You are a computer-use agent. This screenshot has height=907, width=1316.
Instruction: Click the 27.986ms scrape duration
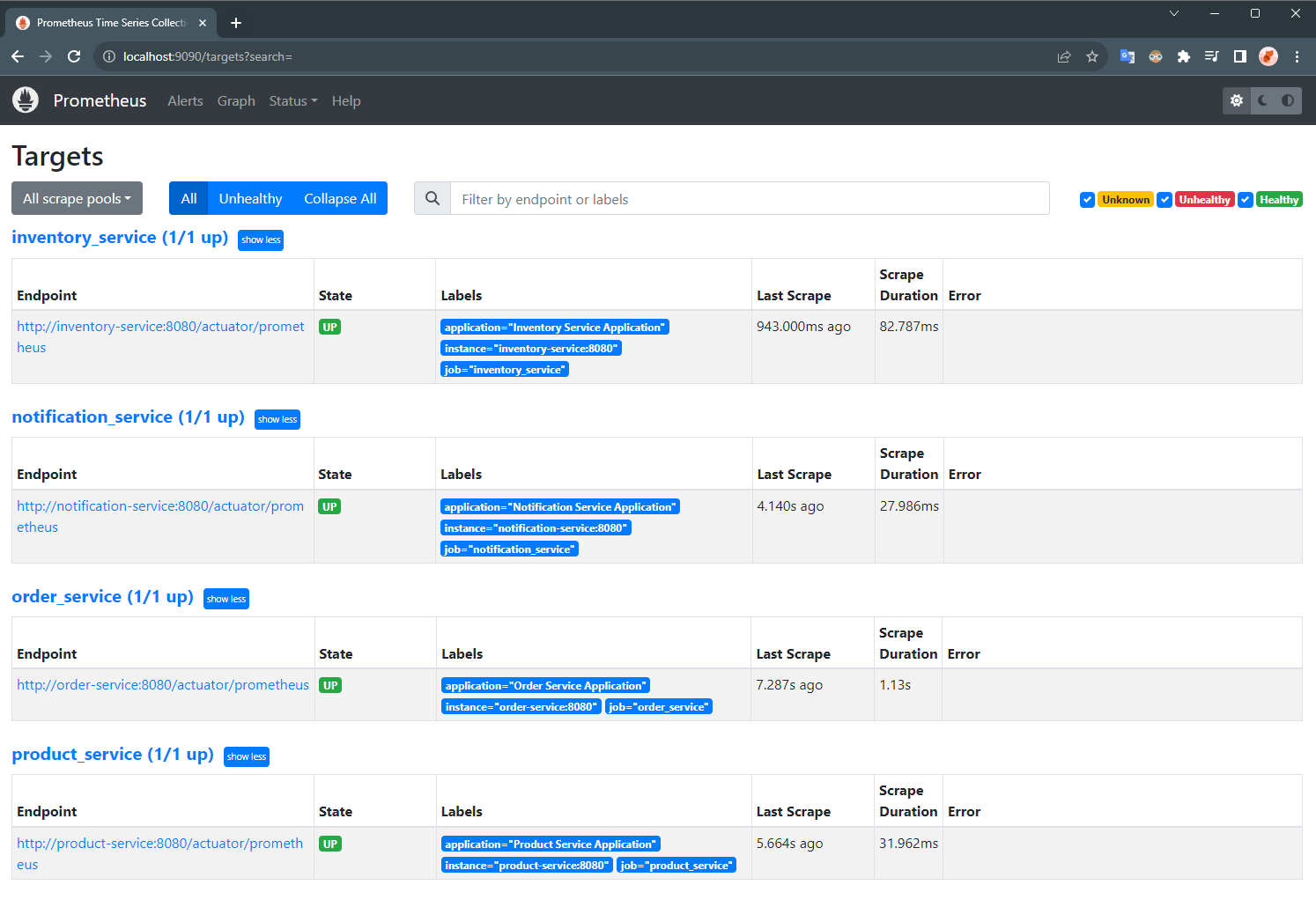(909, 505)
